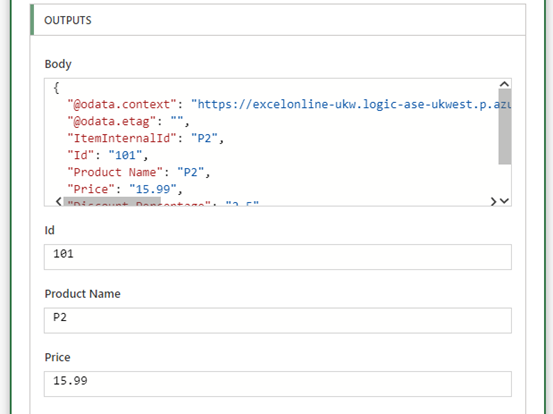Click the Price field showing 15.99
The width and height of the screenshot is (553, 414).
pos(278,384)
